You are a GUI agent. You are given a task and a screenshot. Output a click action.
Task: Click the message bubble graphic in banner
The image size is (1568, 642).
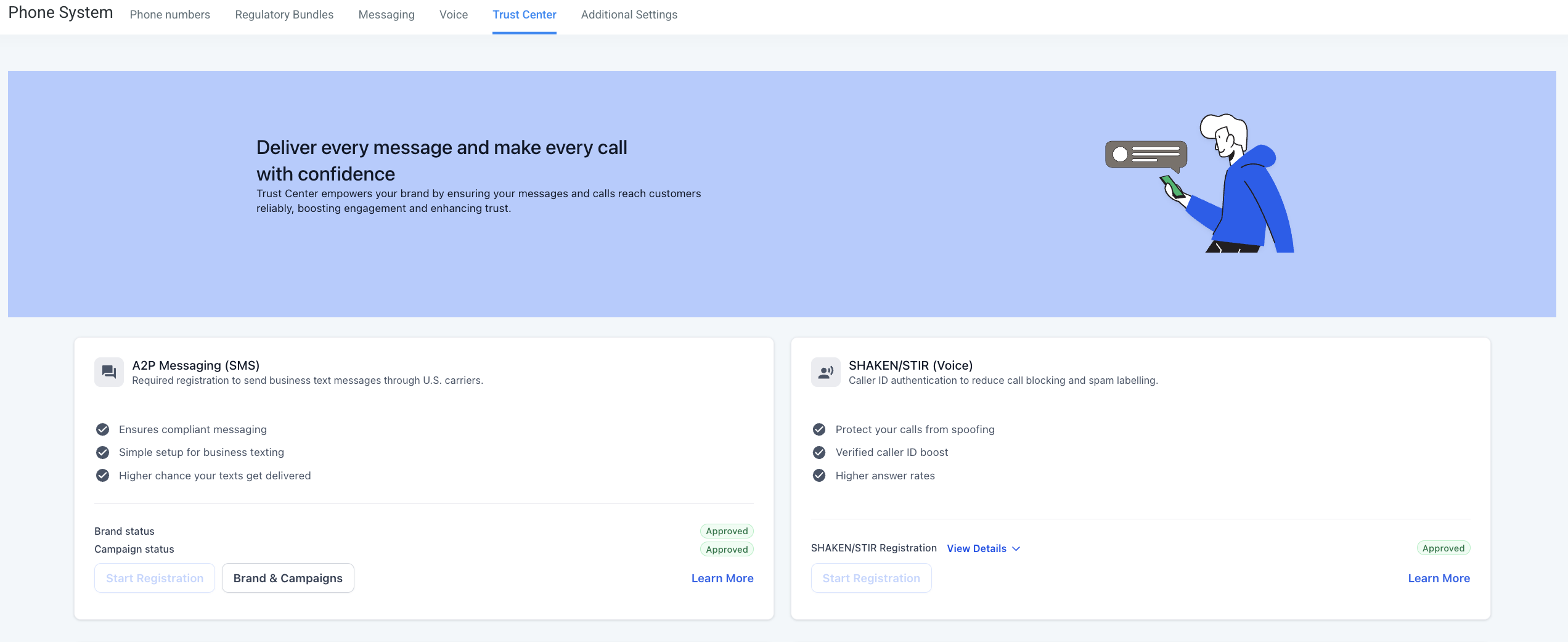[1146, 156]
